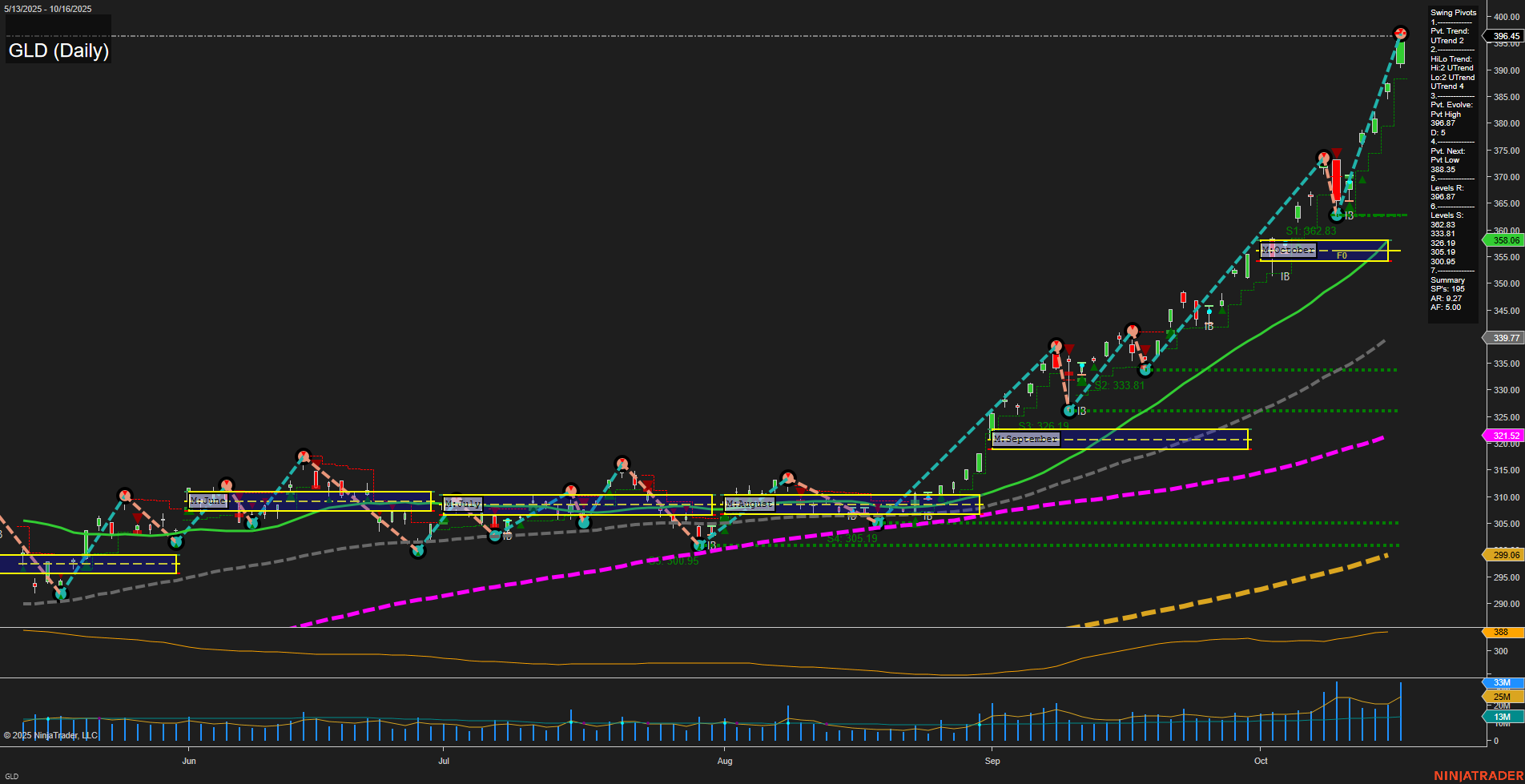
Task: Click the Swing Pivots panel heading
Action: (x=1453, y=13)
